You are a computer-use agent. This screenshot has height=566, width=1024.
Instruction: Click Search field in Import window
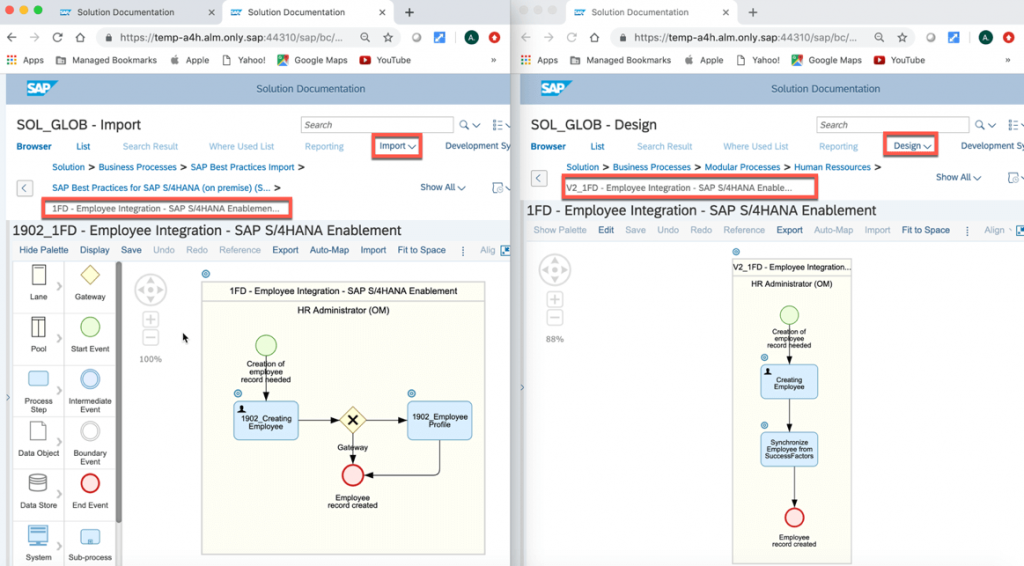coord(377,125)
